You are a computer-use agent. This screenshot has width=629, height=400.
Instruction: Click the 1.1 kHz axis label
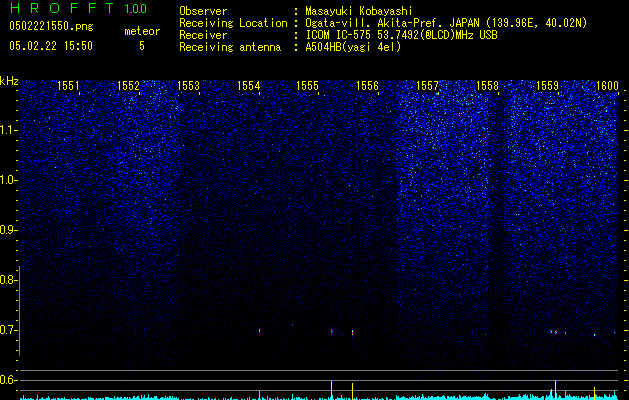[7, 130]
